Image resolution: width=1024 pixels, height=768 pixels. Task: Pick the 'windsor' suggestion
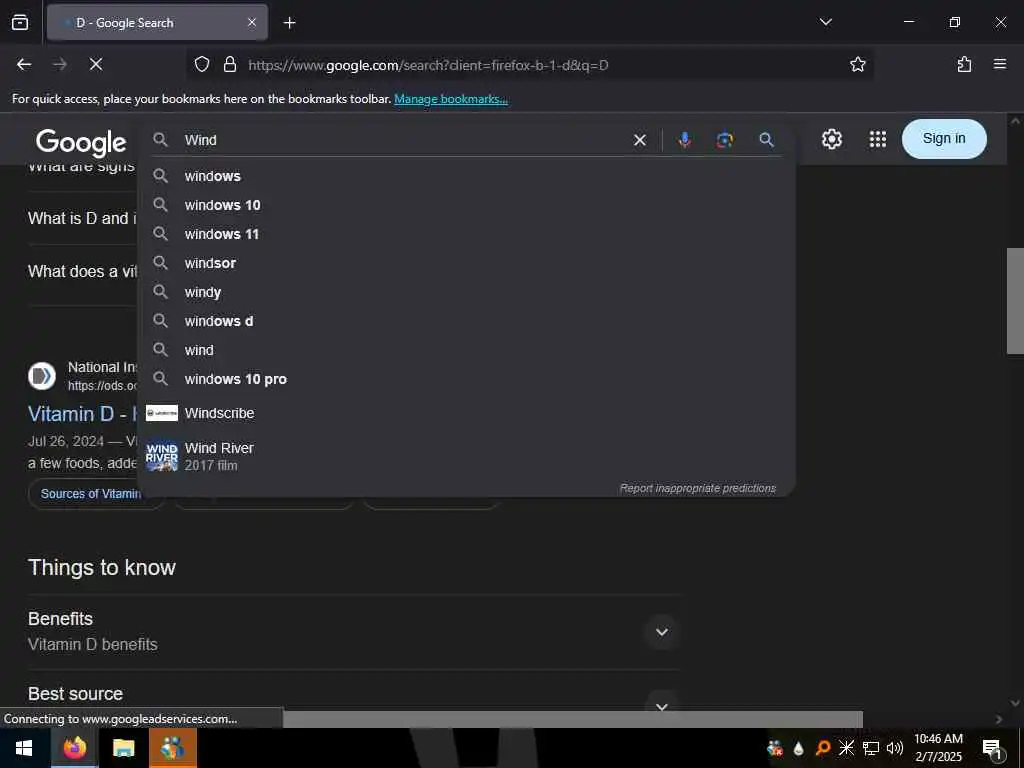[x=466, y=263]
